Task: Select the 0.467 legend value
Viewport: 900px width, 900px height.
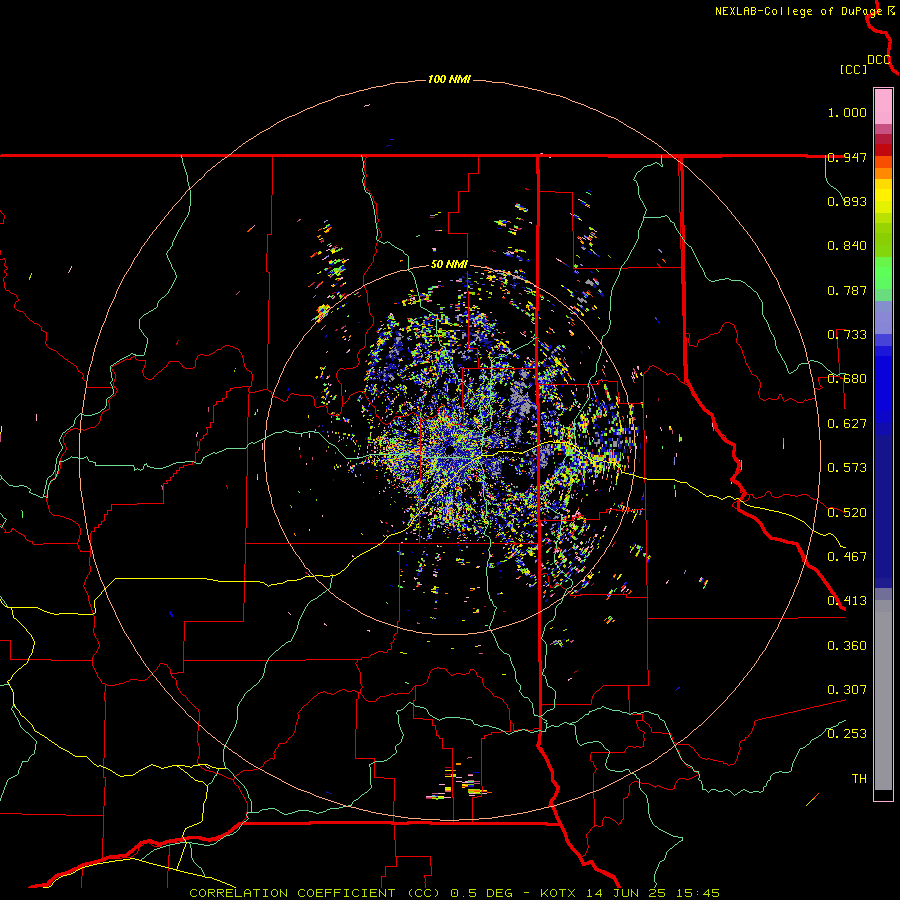Action: 847,557
